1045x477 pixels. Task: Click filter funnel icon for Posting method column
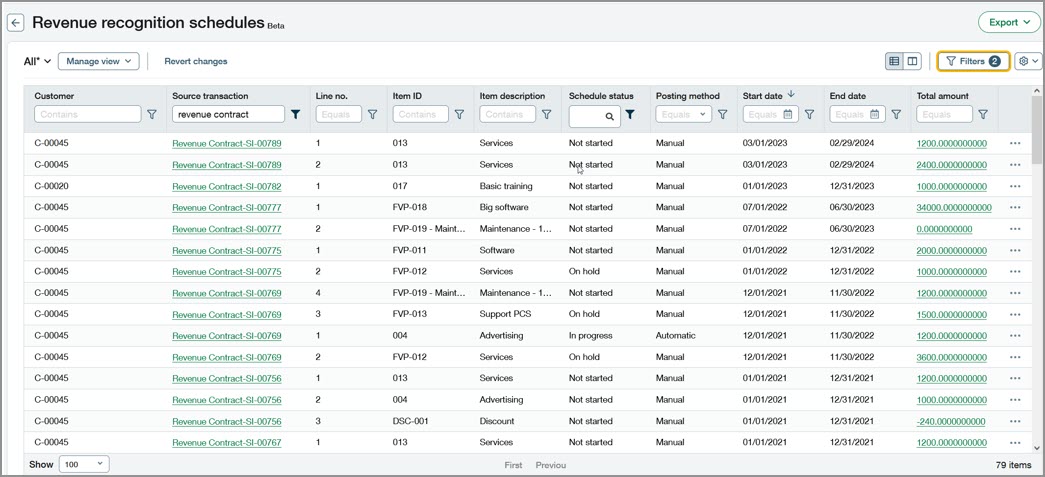(722, 115)
